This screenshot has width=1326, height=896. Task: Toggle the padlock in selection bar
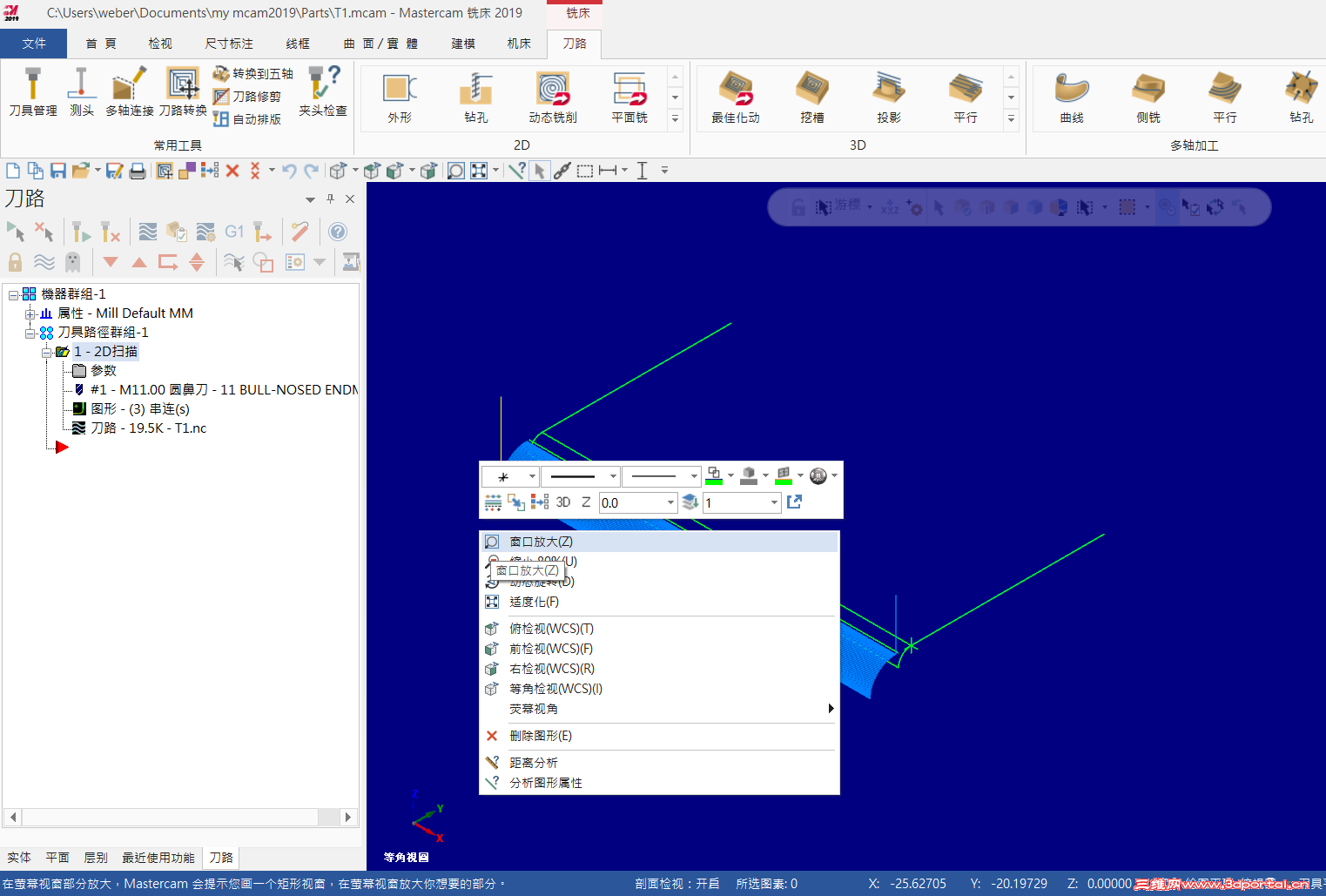point(798,207)
